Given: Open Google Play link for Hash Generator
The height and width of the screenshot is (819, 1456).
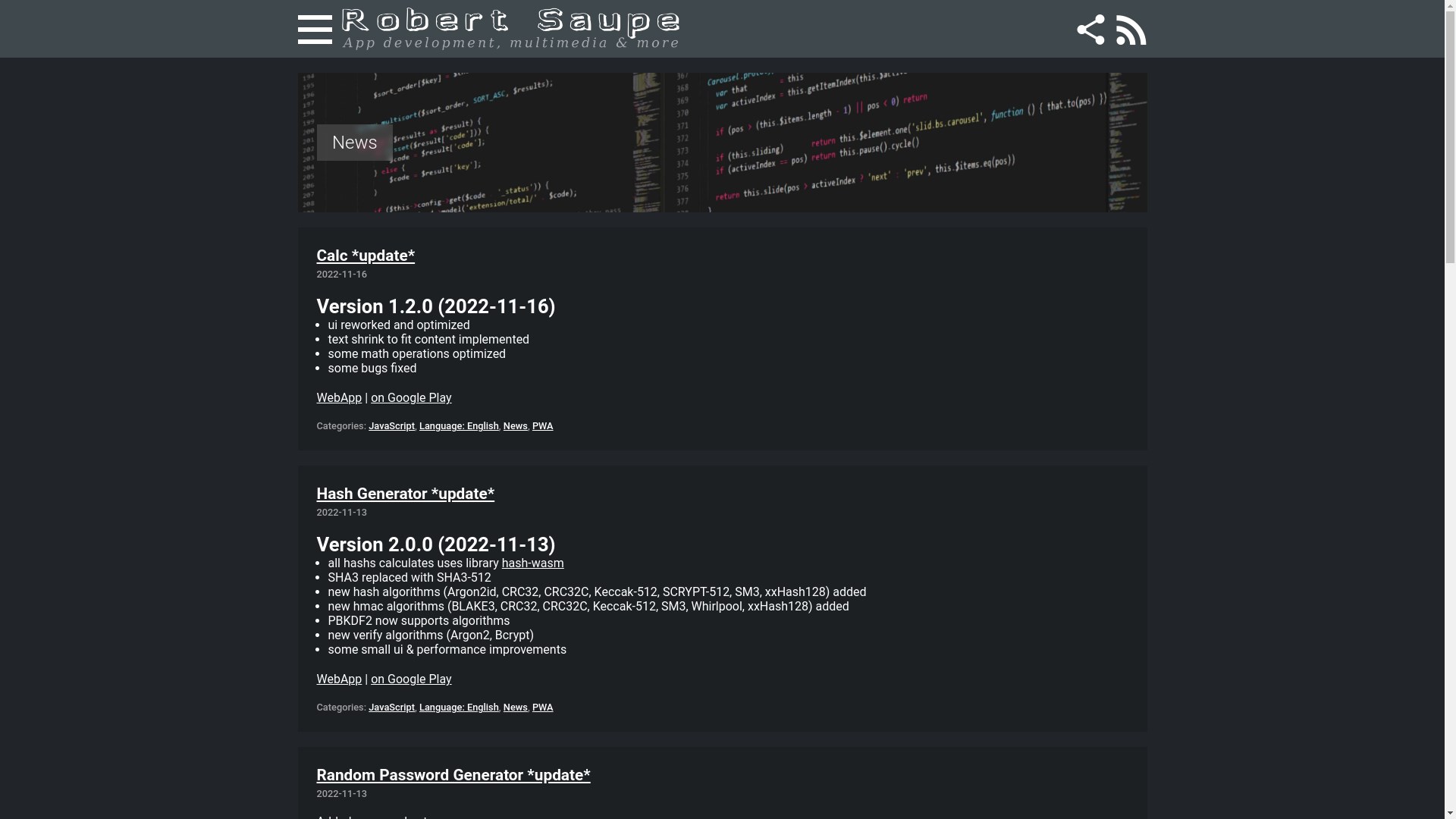Looking at the screenshot, I should [410, 679].
